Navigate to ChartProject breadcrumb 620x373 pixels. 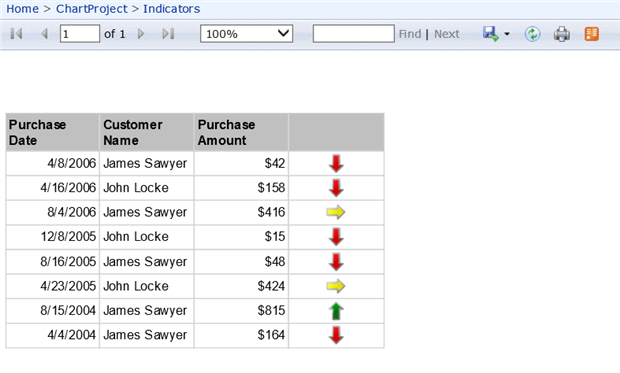click(x=92, y=9)
